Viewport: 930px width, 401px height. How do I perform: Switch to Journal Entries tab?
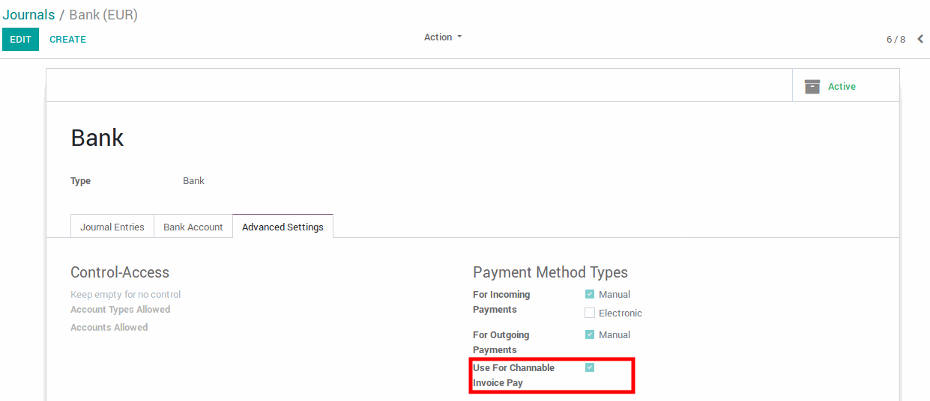[x=112, y=227]
